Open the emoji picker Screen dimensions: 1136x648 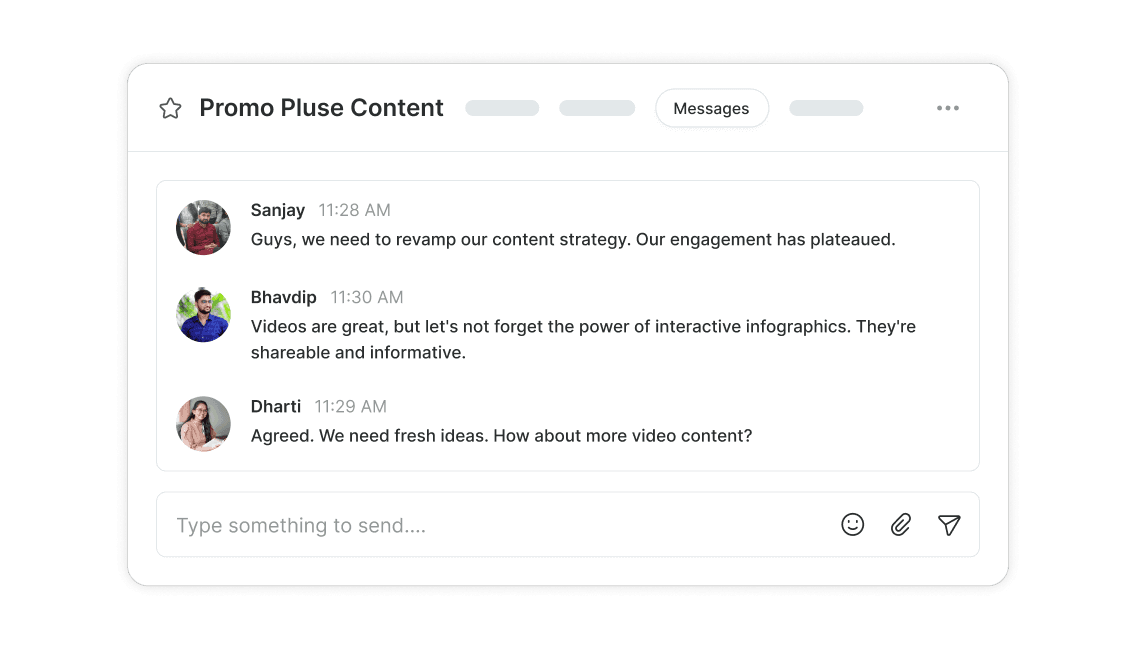(x=852, y=524)
